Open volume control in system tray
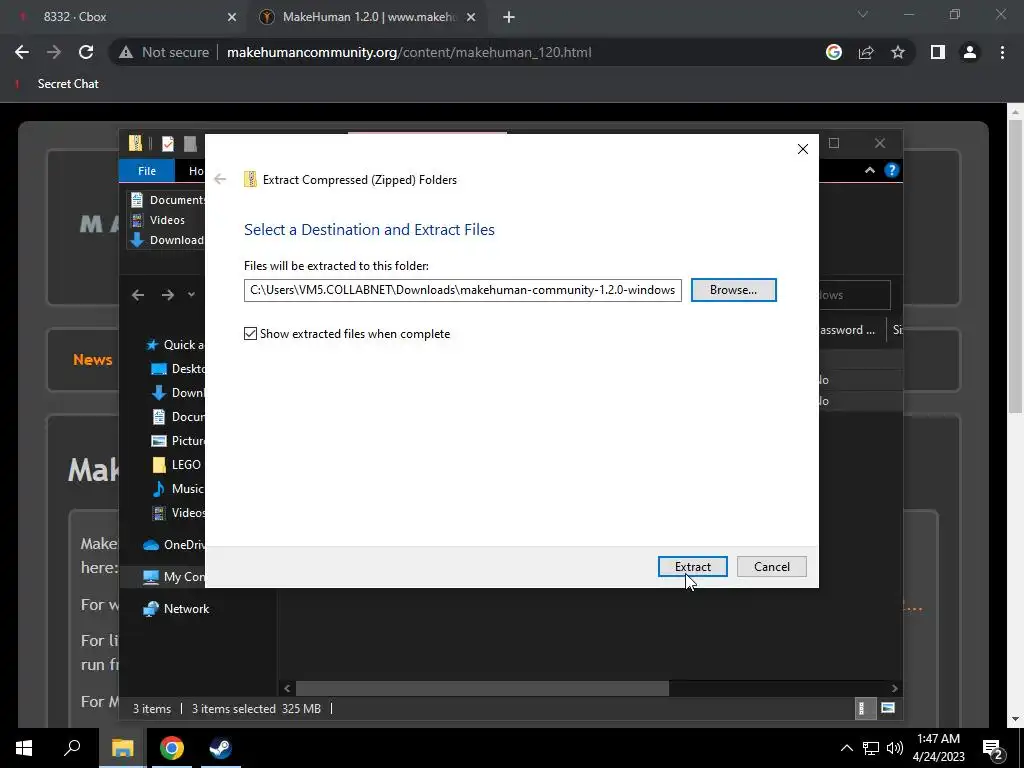The height and width of the screenshot is (768, 1024). click(895, 748)
